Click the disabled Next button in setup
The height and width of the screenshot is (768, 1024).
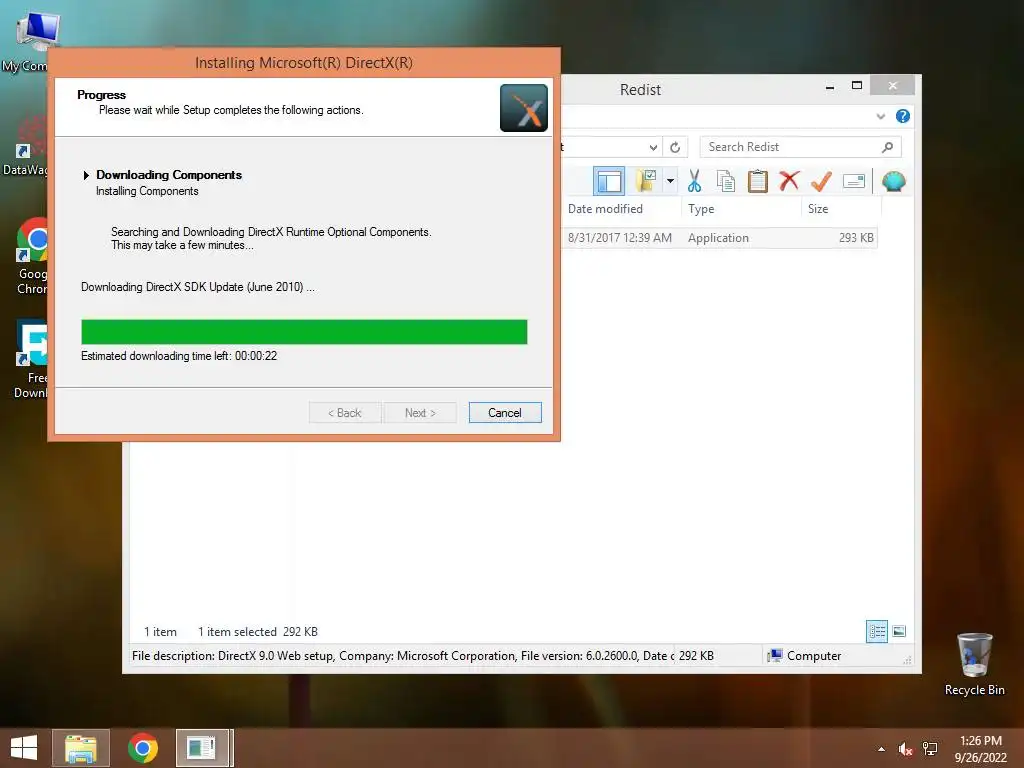pyautogui.click(x=420, y=413)
